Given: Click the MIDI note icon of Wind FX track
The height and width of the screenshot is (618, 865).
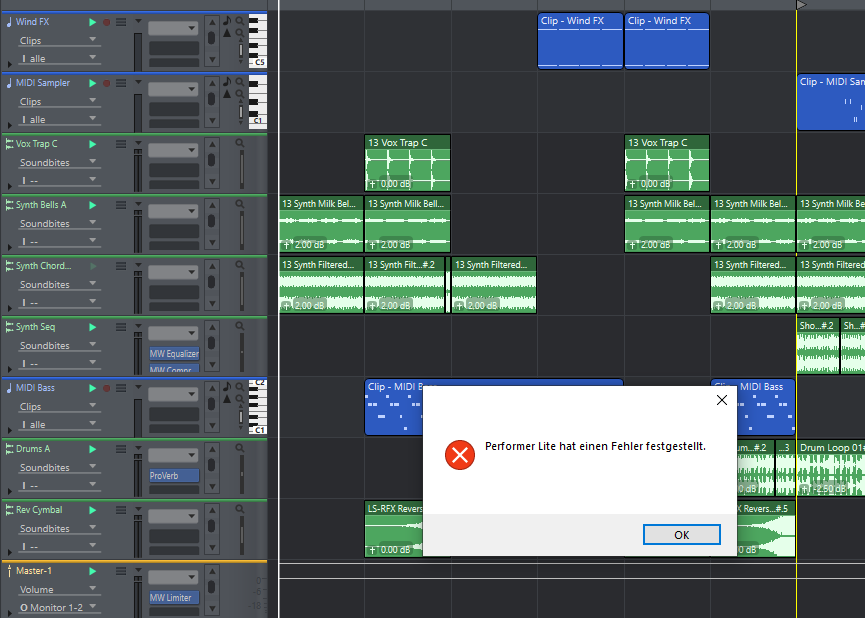Looking at the screenshot, I should point(9,22).
